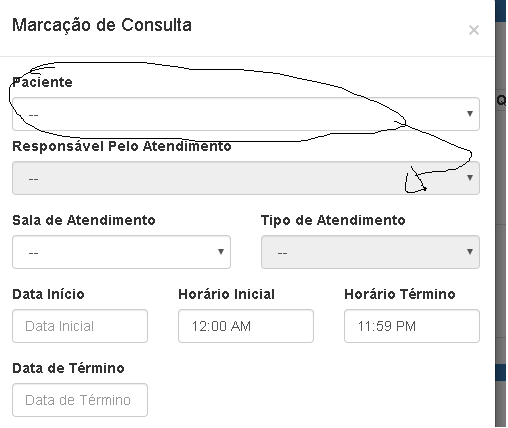Click the 11:59 PM Horário Término field
The width and height of the screenshot is (508, 428).
[x=412, y=326]
